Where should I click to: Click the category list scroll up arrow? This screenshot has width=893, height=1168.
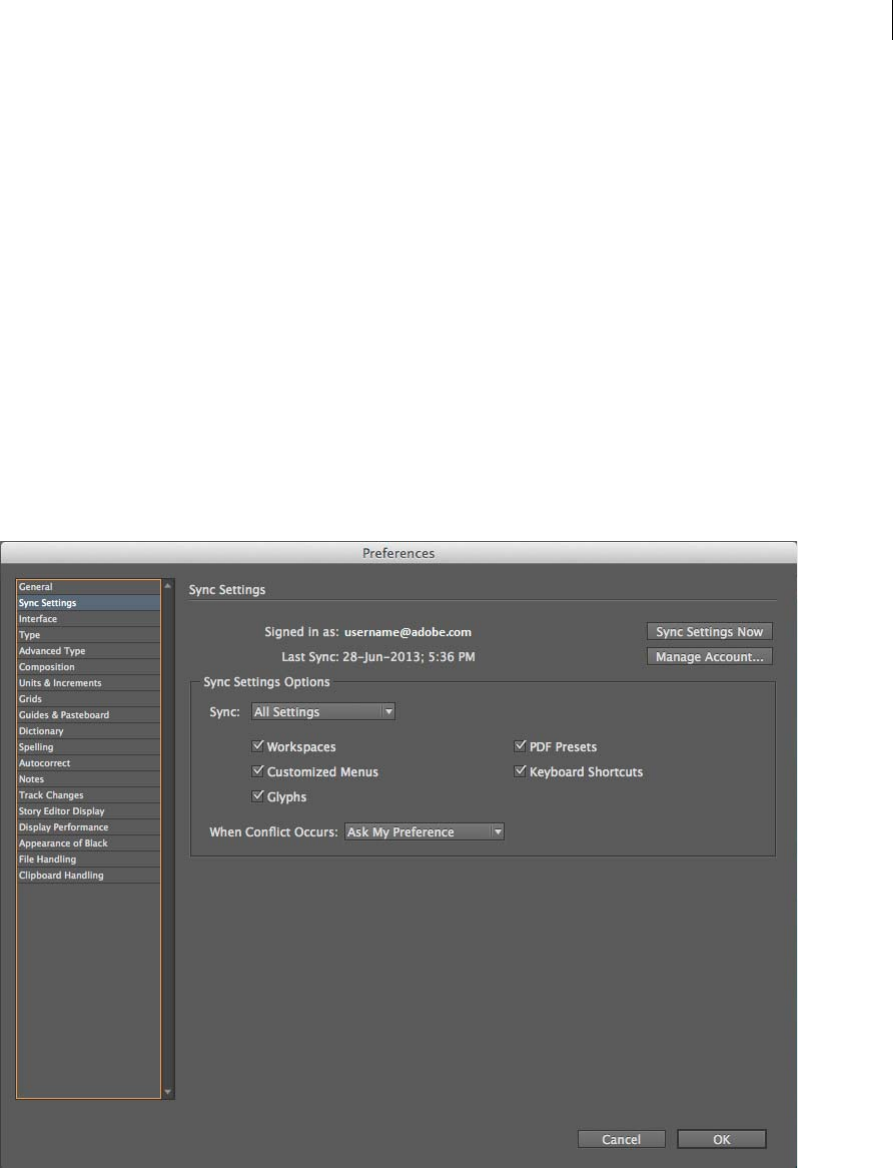(x=168, y=586)
